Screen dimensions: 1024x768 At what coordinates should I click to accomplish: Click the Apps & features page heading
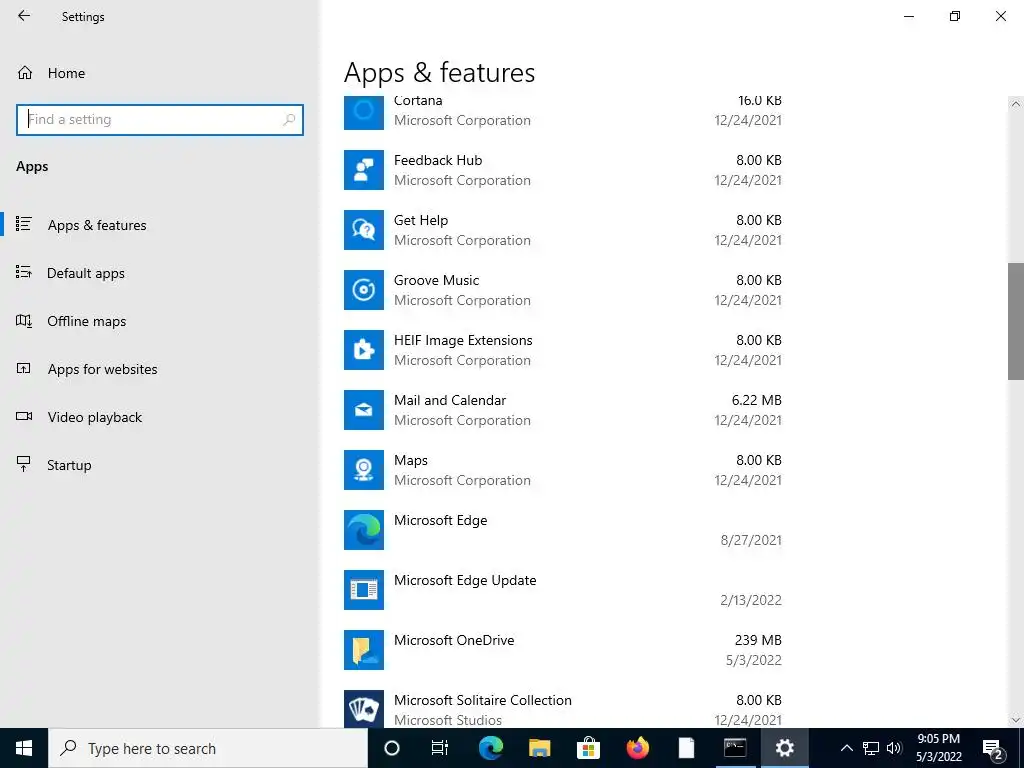440,72
